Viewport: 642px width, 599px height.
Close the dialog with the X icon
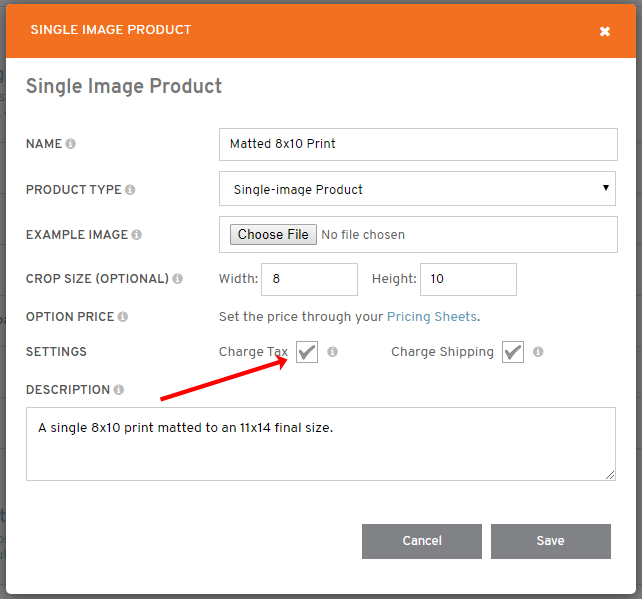605,32
